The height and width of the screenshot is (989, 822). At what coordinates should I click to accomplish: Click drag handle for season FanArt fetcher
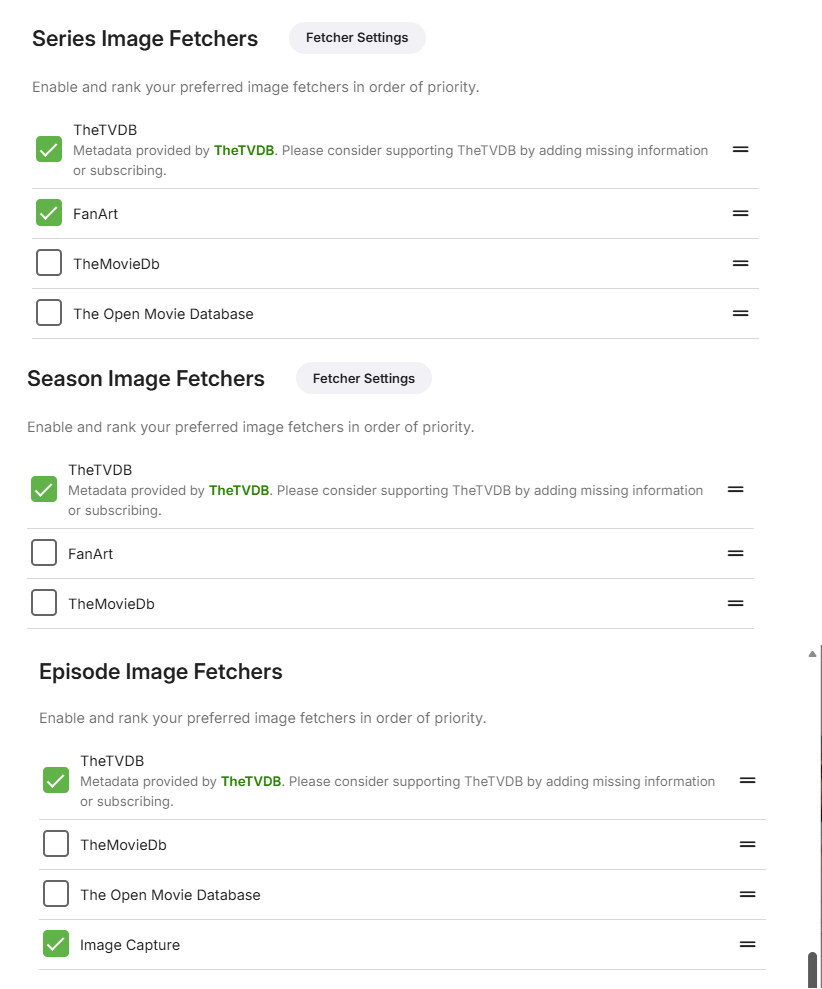[735, 554]
